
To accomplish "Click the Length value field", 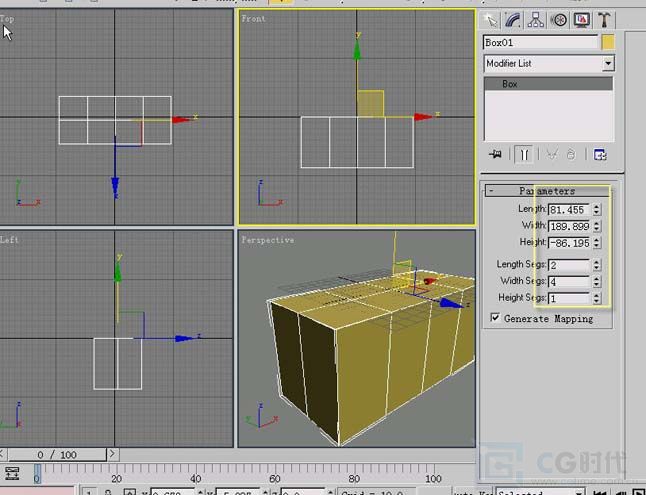I will coord(569,210).
